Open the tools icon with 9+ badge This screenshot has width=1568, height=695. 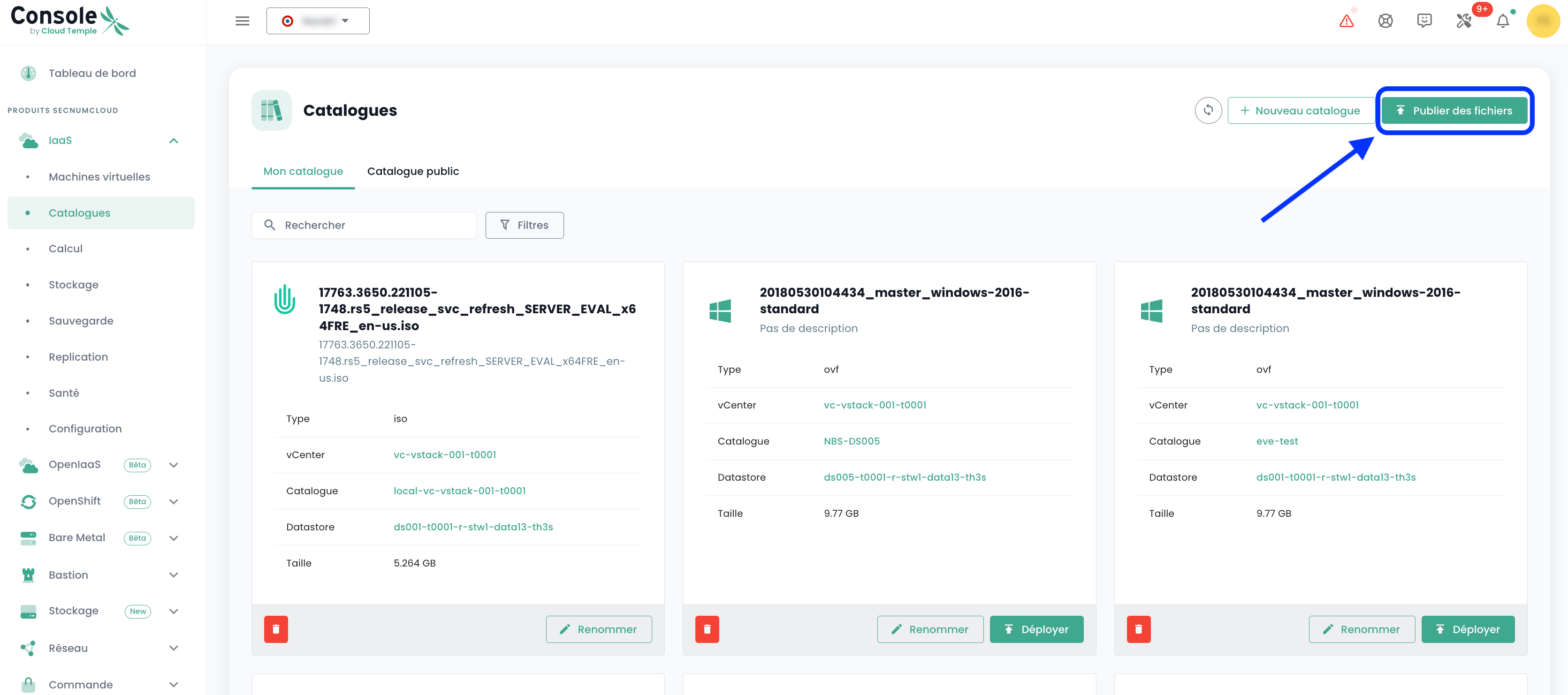[x=1464, y=21]
